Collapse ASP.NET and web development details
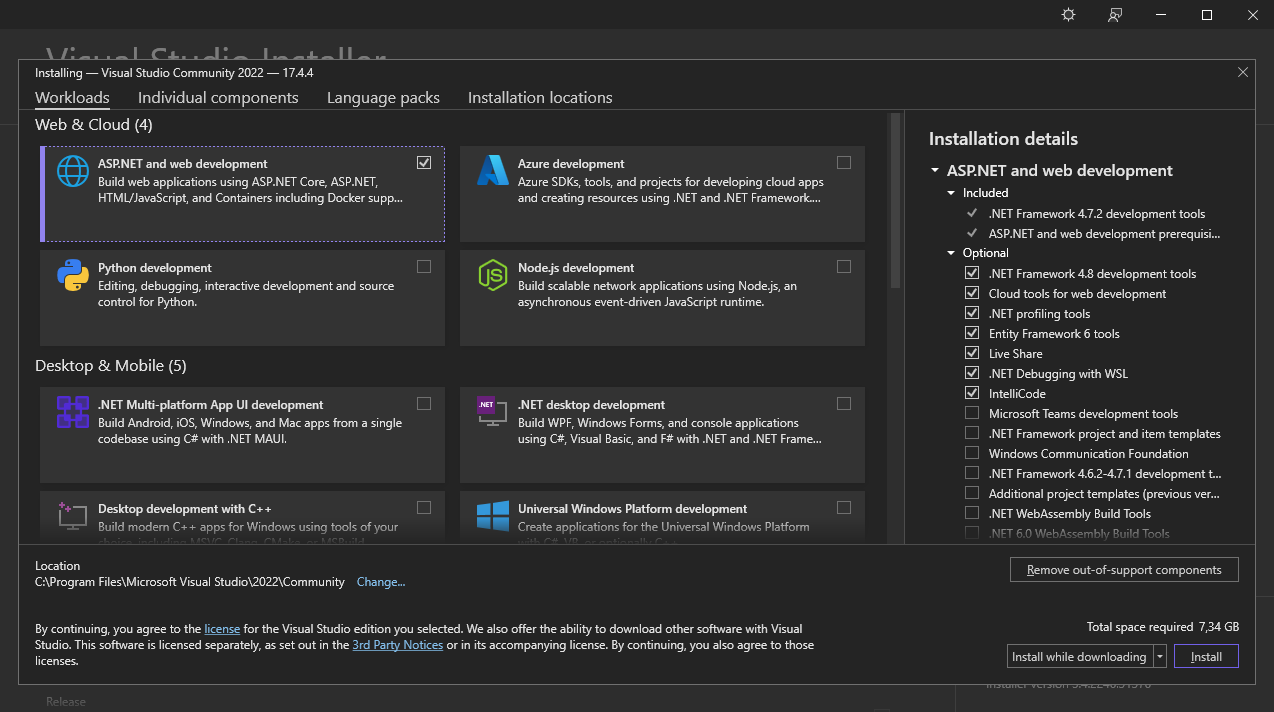 pos(935,171)
